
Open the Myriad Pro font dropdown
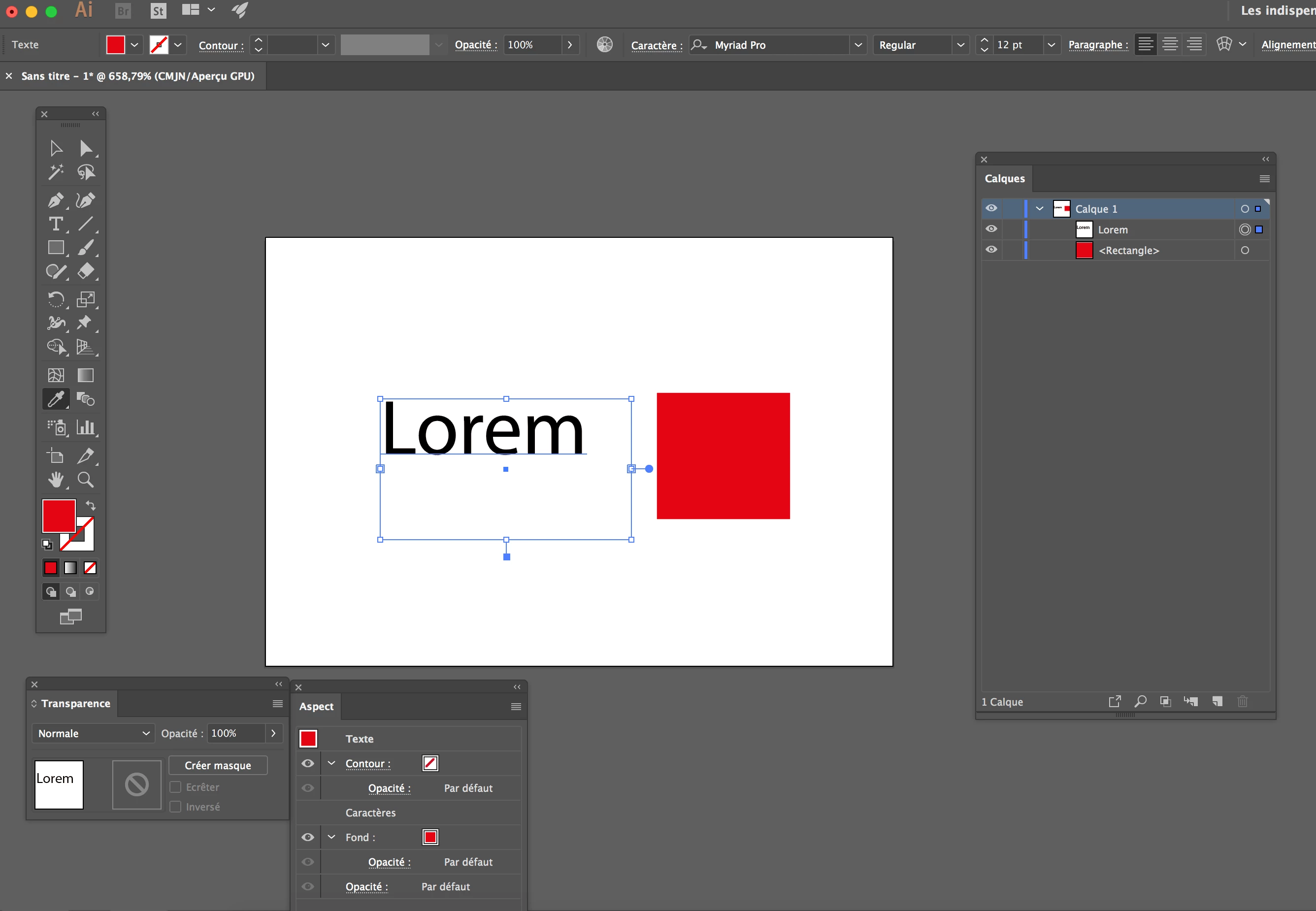(x=857, y=45)
